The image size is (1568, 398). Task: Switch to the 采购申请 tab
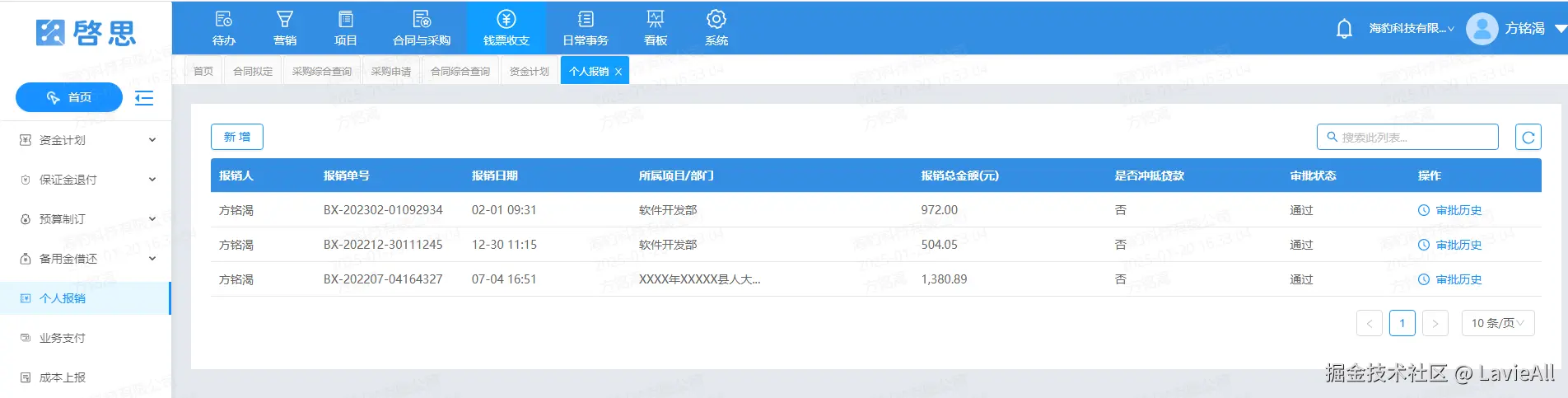391,72
